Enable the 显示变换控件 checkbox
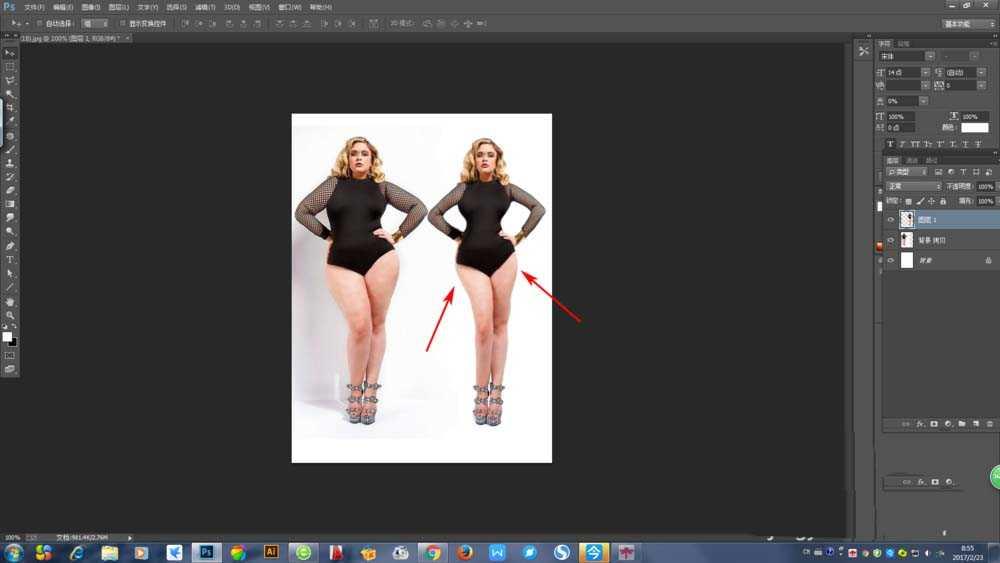The height and width of the screenshot is (563, 1000). click(122, 23)
